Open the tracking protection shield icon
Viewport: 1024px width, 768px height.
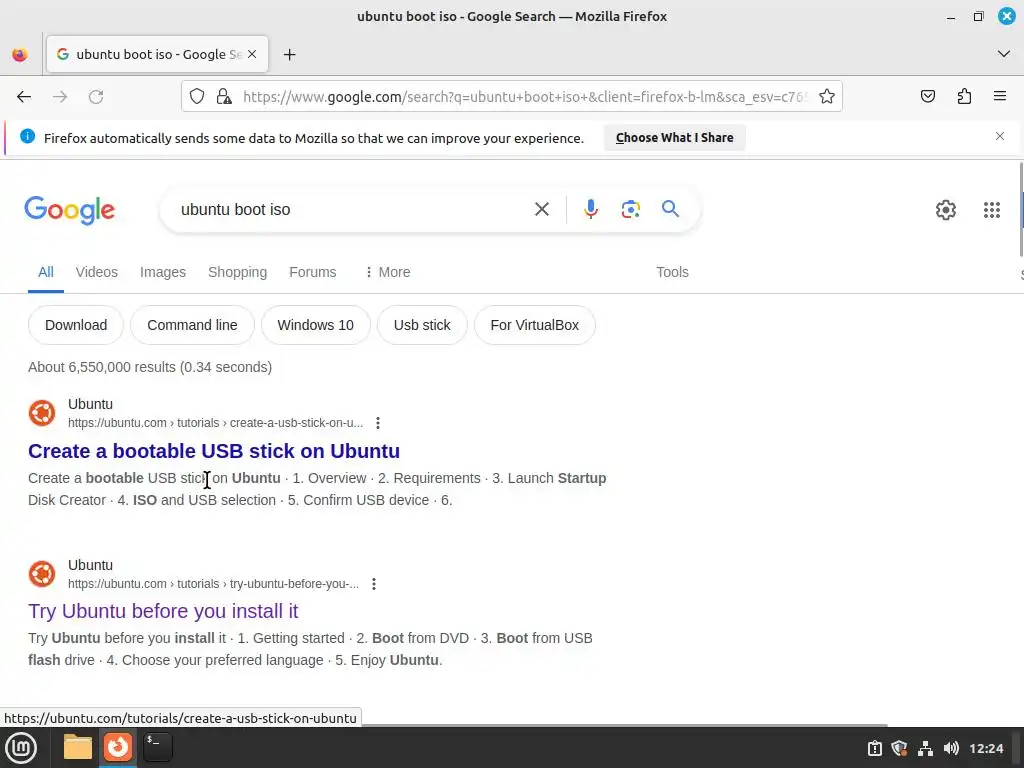[x=197, y=97]
